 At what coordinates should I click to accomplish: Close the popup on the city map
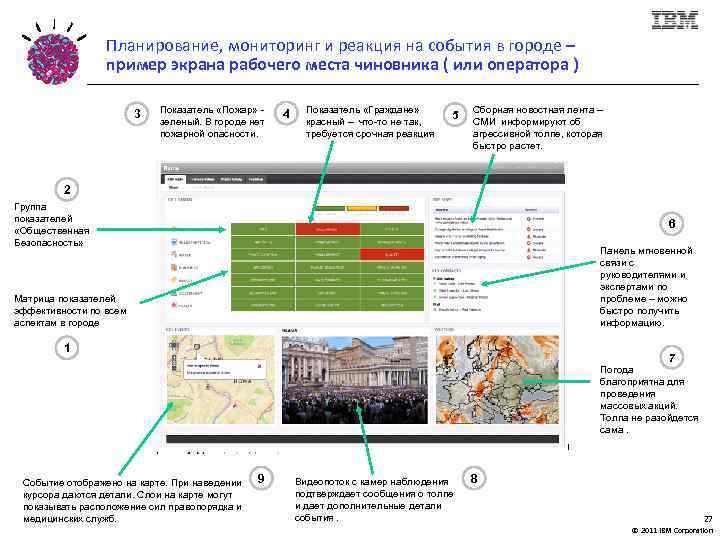click(x=259, y=366)
